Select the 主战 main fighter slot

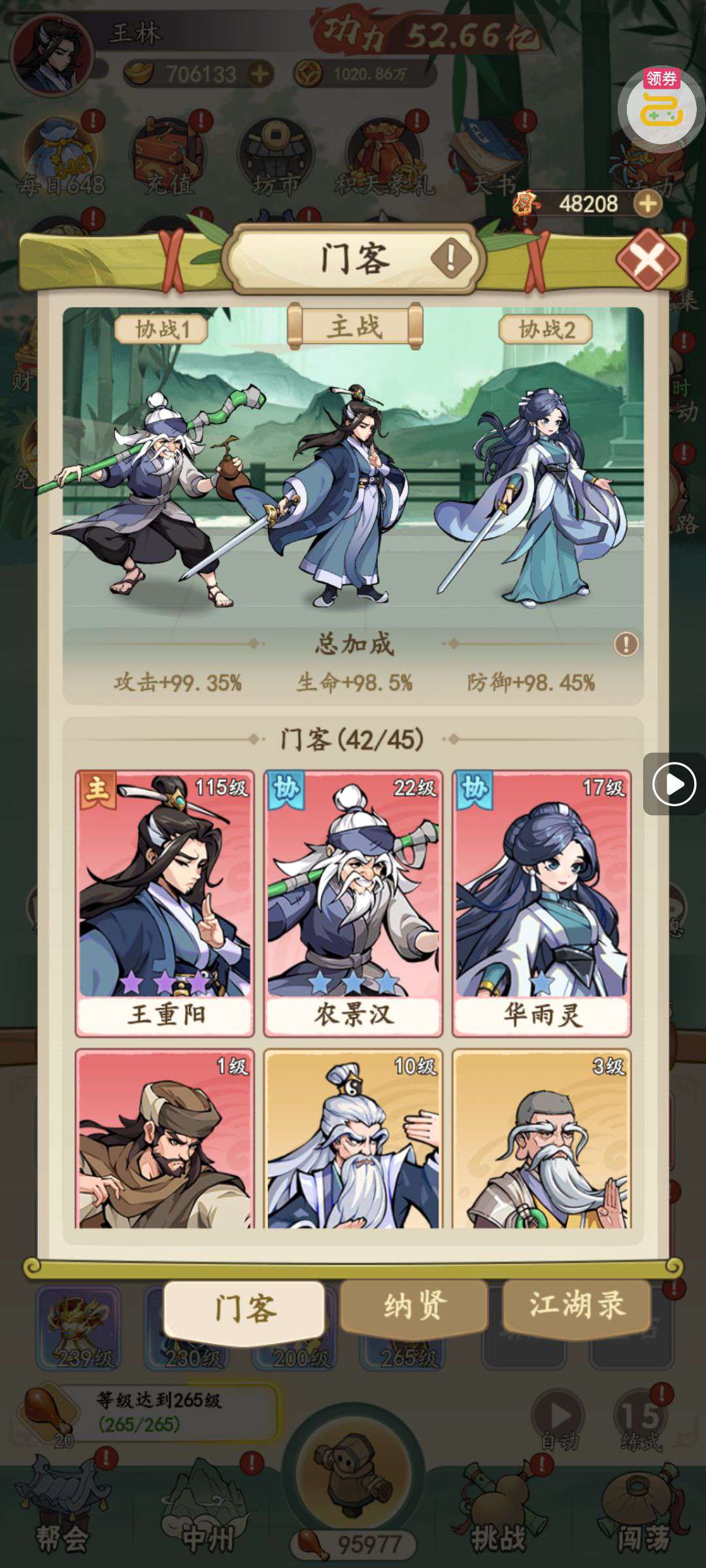pos(354,327)
